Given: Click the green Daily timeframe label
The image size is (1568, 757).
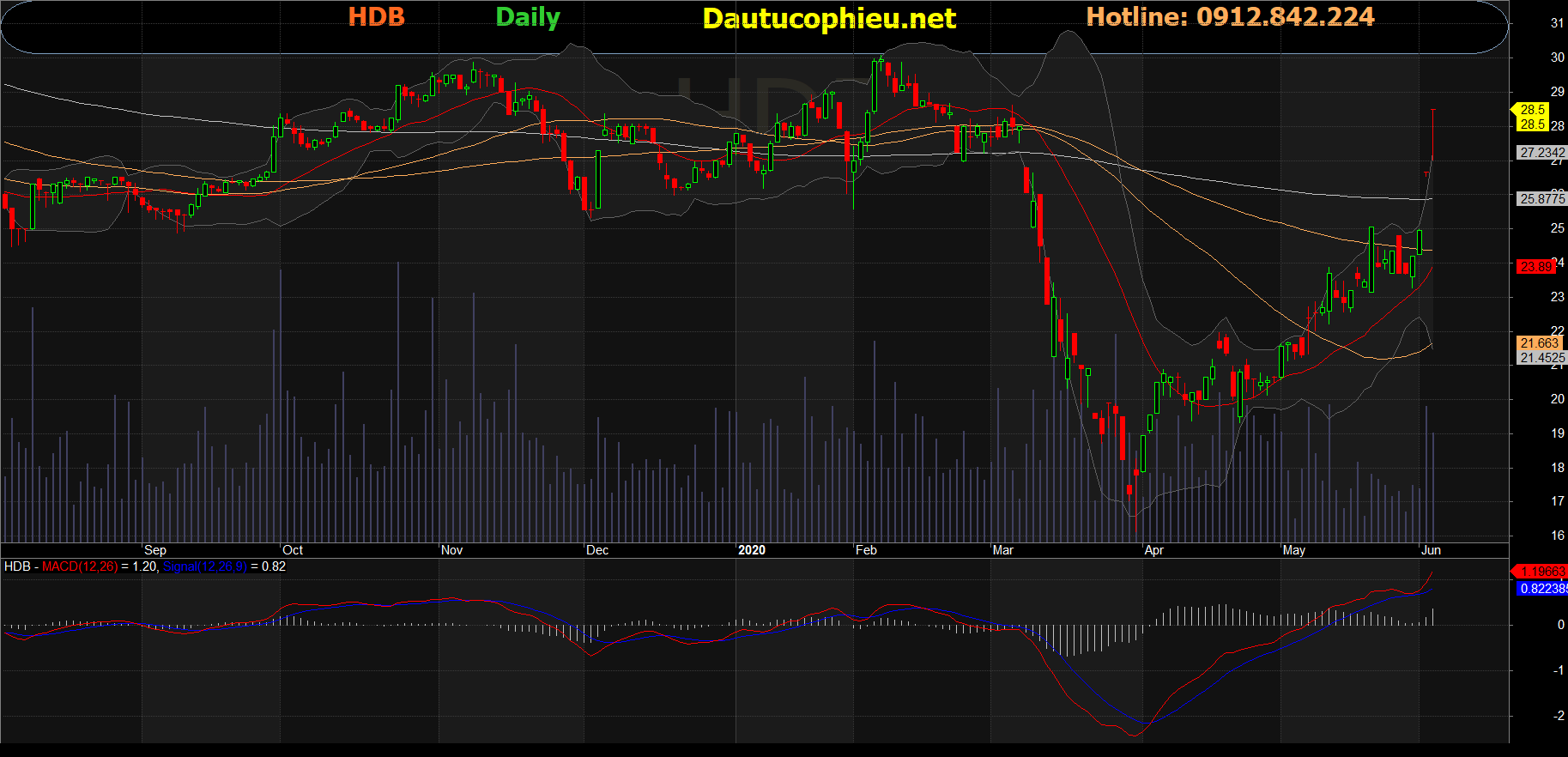Looking at the screenshot, I should tap(528, 17).
